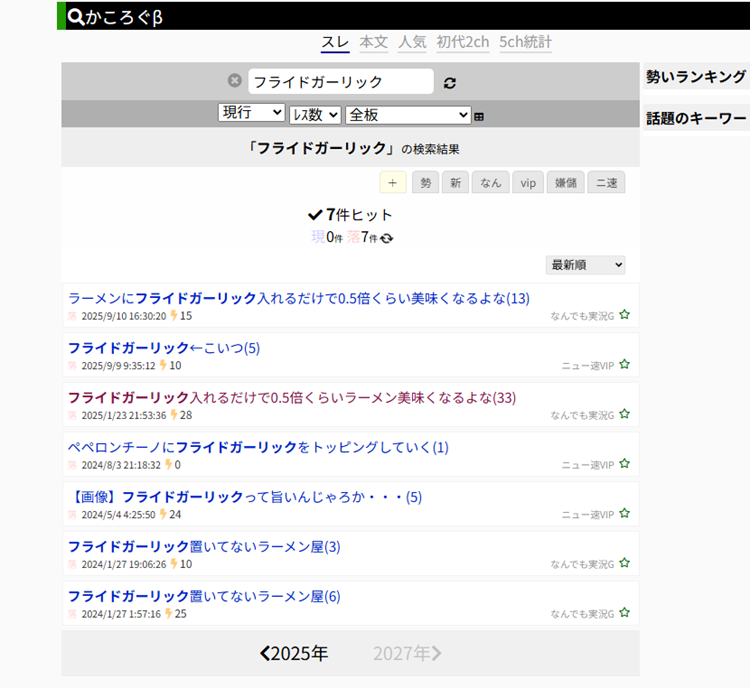This screenshot has height=688, width=750.
Task: Open the ﾚｽ数 dropdown
Action: [x=315, y=115]
